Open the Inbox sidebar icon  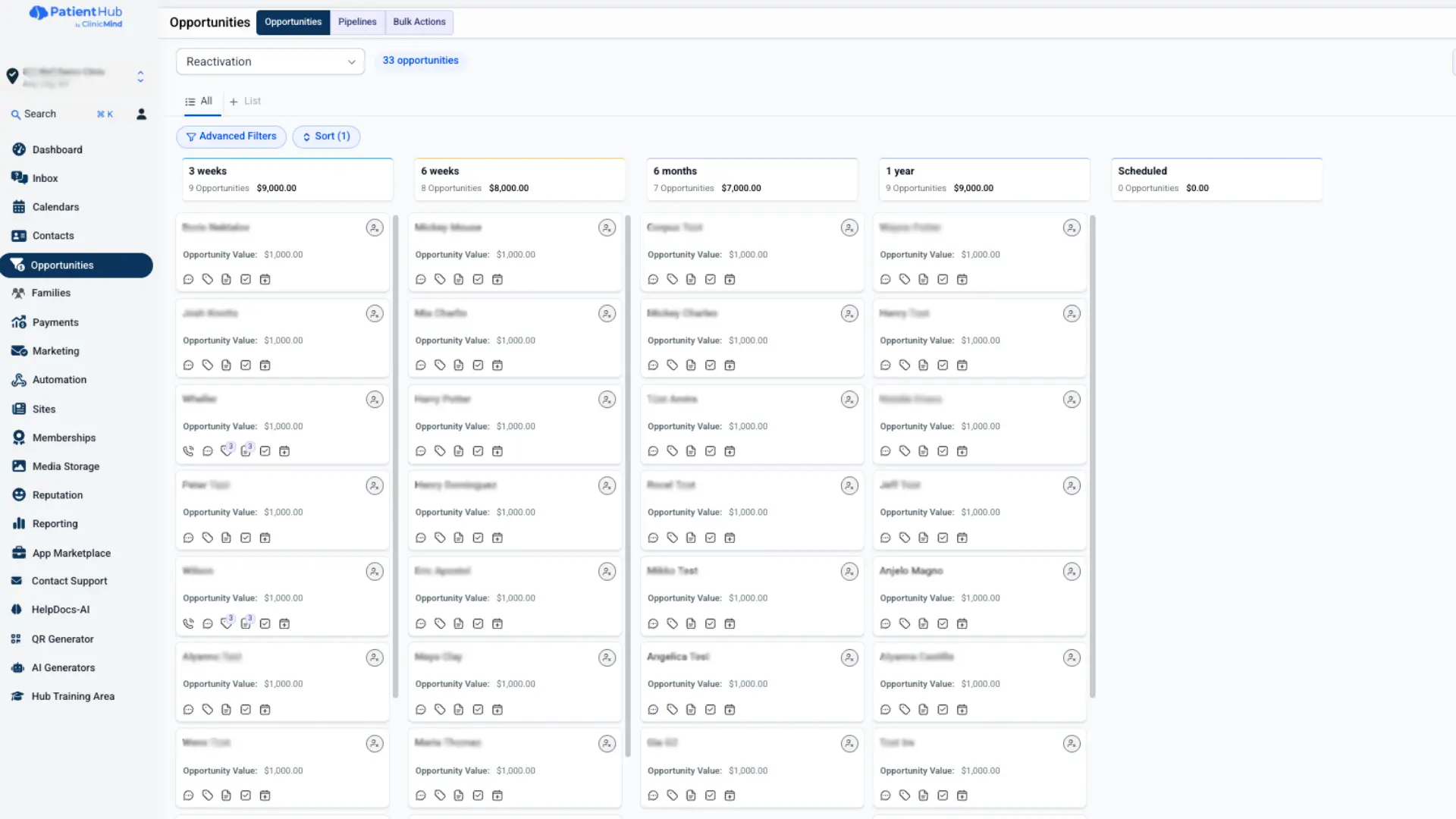[19, 177]
